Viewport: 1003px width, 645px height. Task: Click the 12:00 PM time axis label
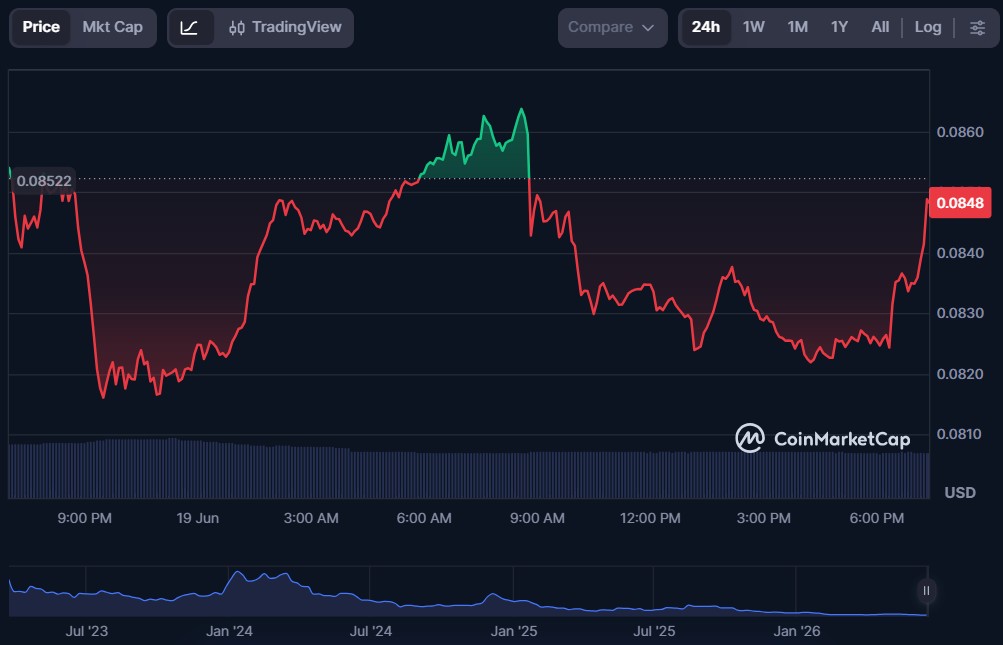[x=650, y=518]
